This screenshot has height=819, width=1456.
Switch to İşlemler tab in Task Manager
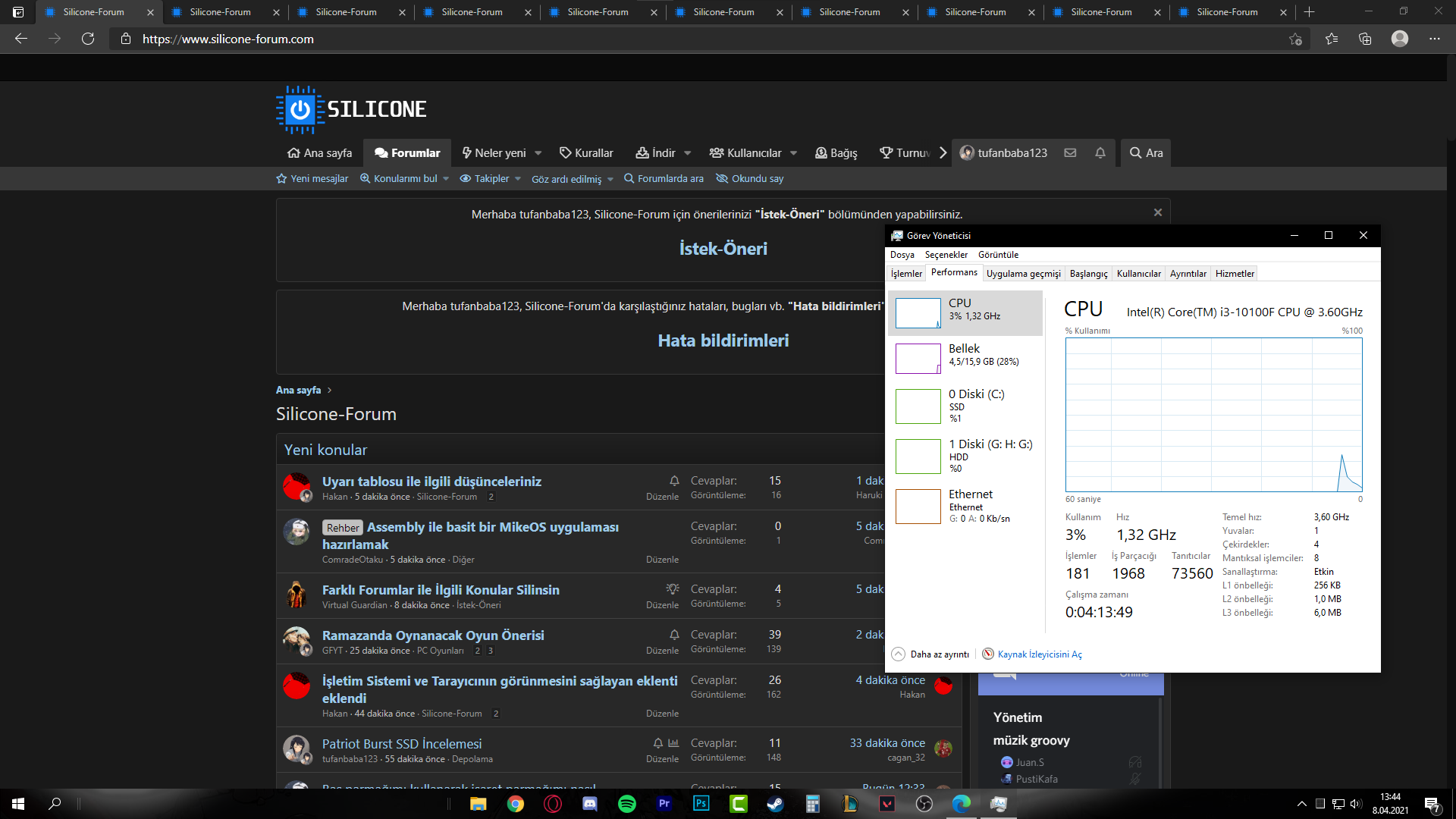(906, 274)
